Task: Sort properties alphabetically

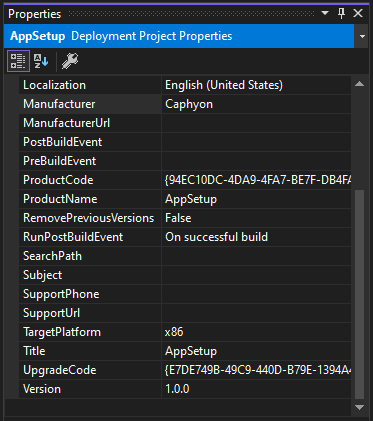Action: coord(41,61)
